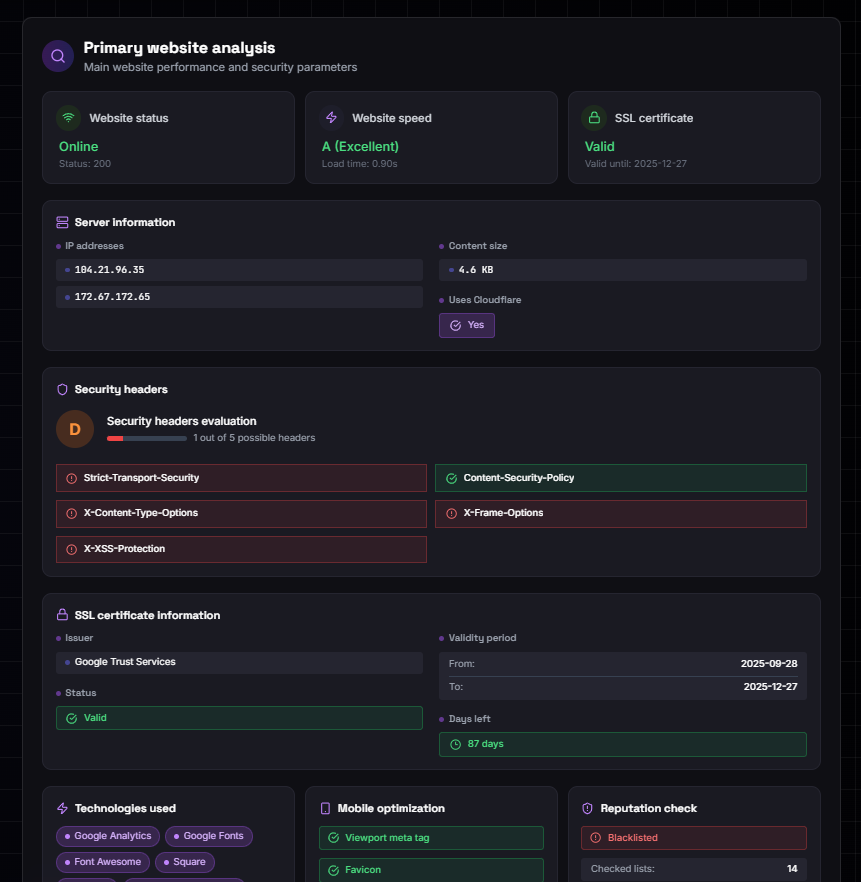Click the clock icon beside 87 days
The width and height of the screenshot is (861, 882).
click(455, 745)
